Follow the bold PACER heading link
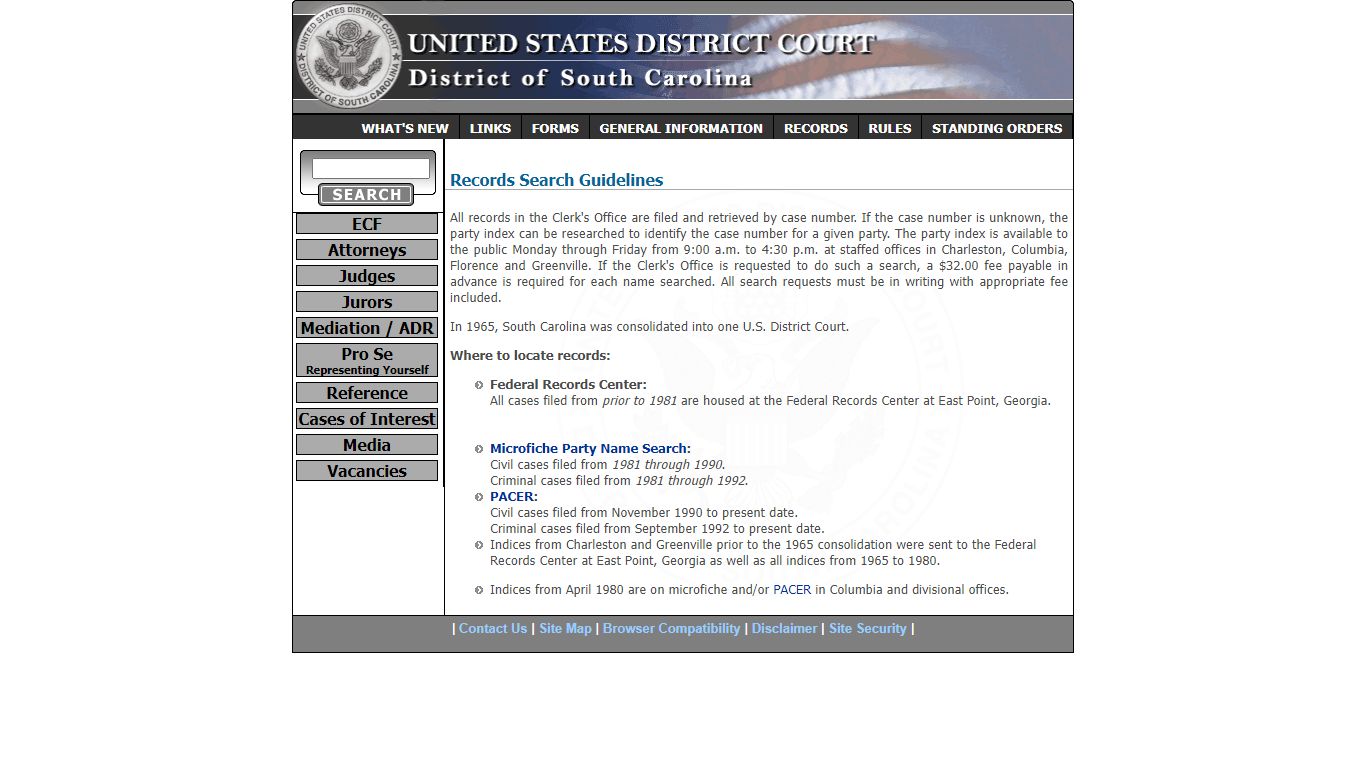This screenshot has width=1366, height=768. (513, 496)
